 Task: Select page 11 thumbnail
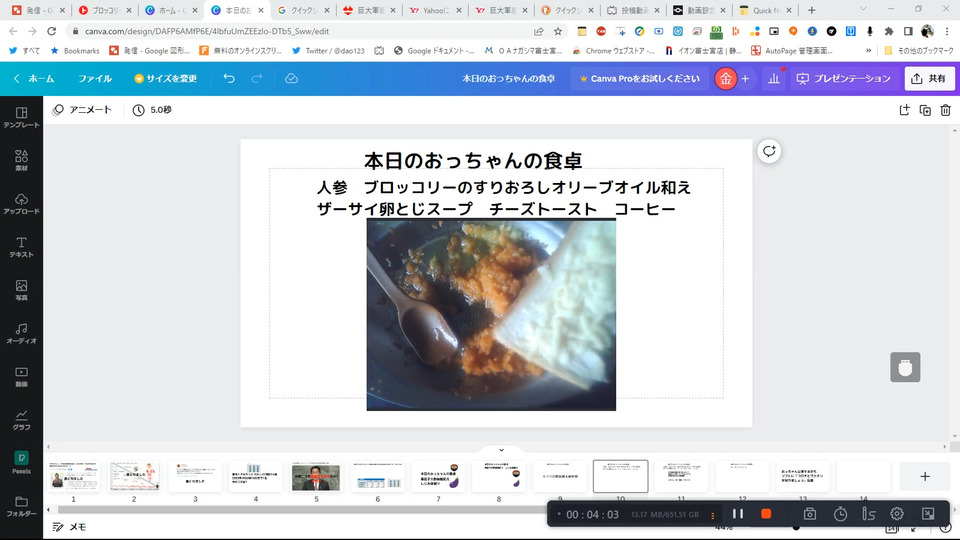pos(681,476)
